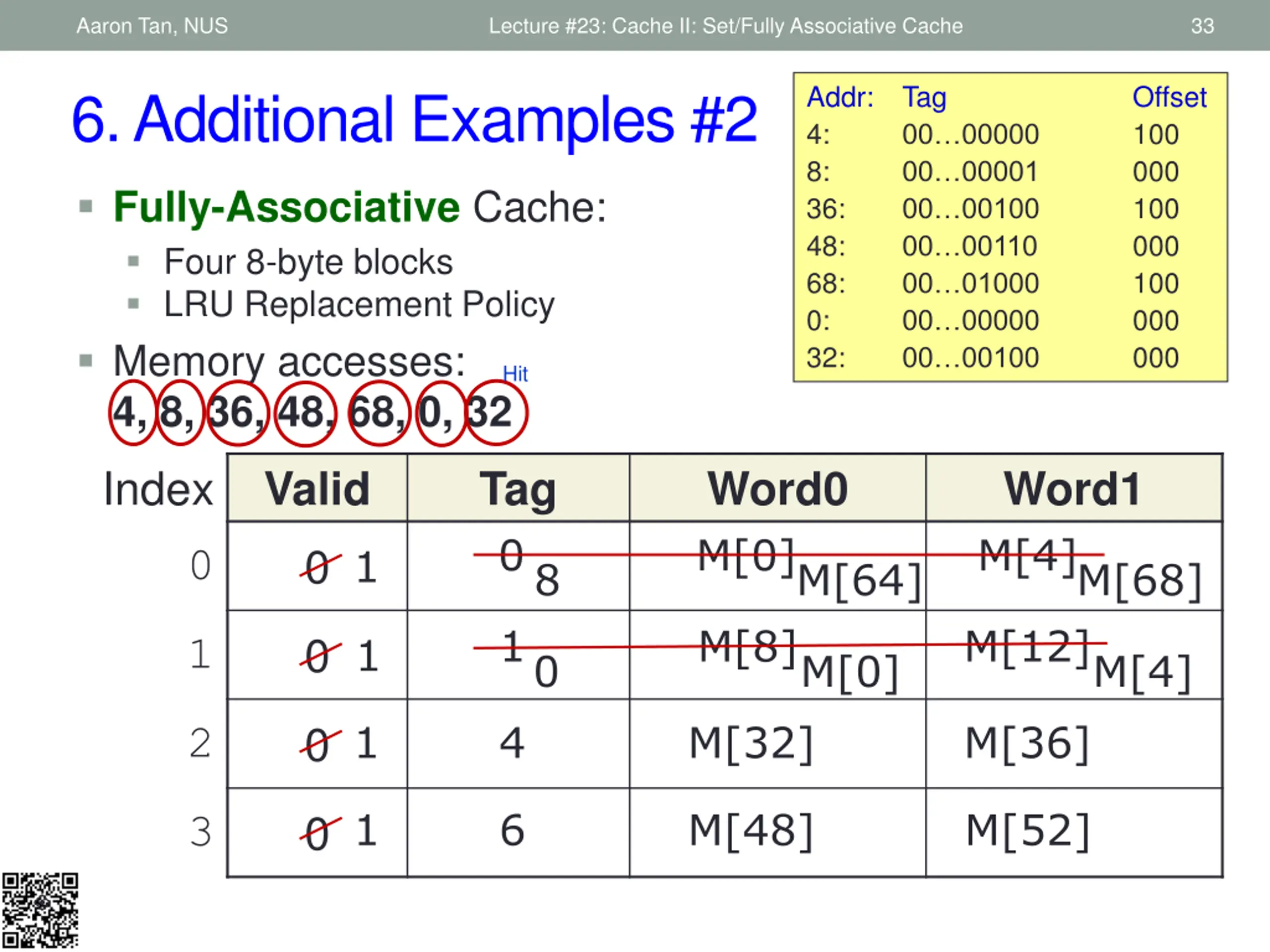The height and width of the screenshot is (952, 1270).
Task: Click tag value 6 in row 3
Action: coord(512,831)
